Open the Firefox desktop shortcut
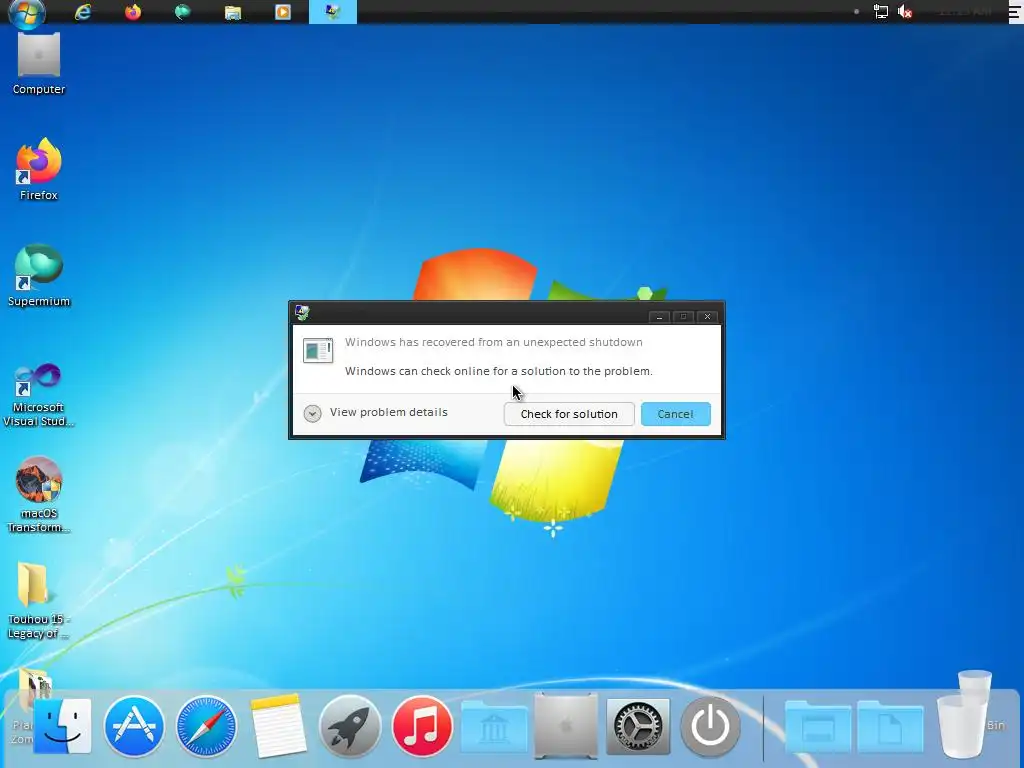1024x768 pixels. click(39, 169)
